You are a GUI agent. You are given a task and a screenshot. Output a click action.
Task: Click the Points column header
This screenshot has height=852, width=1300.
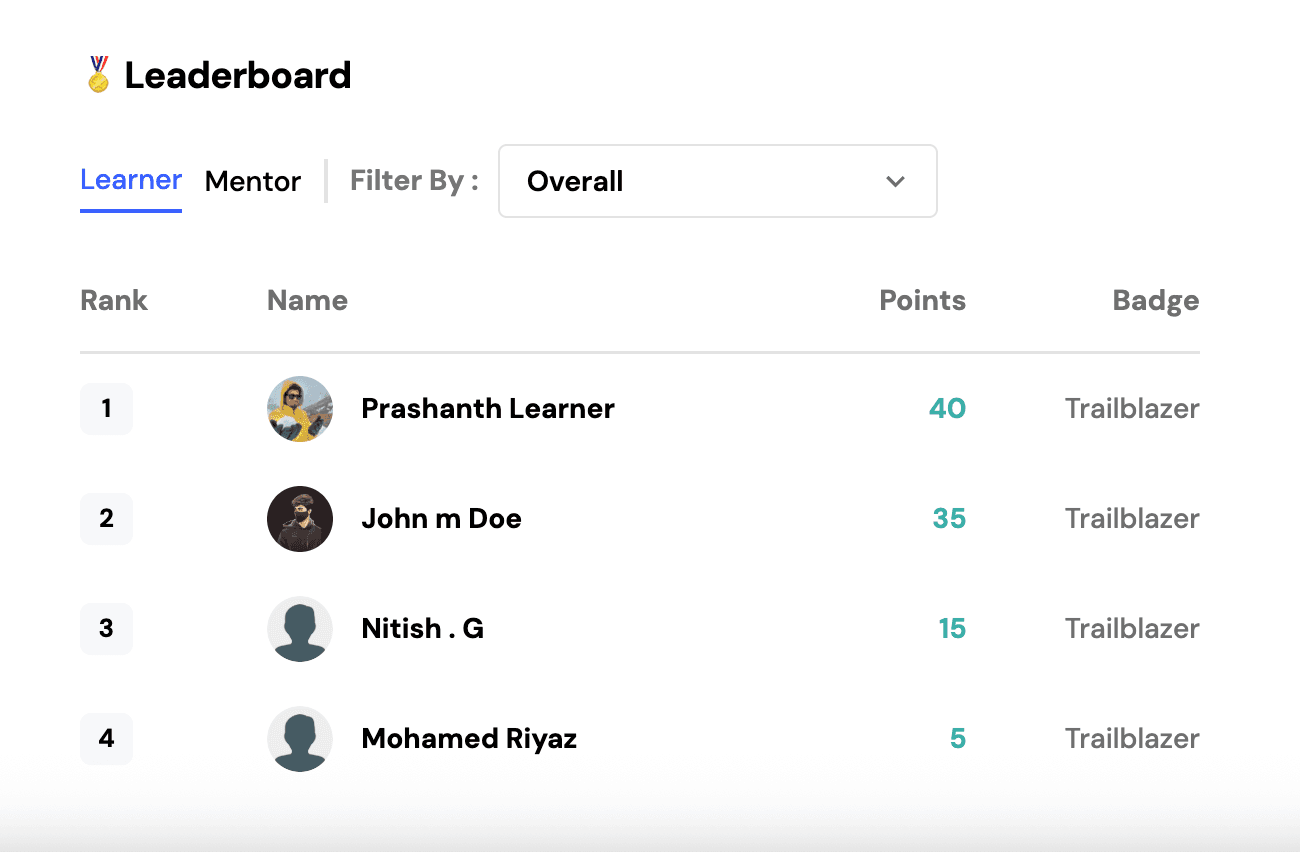(922, 301)
